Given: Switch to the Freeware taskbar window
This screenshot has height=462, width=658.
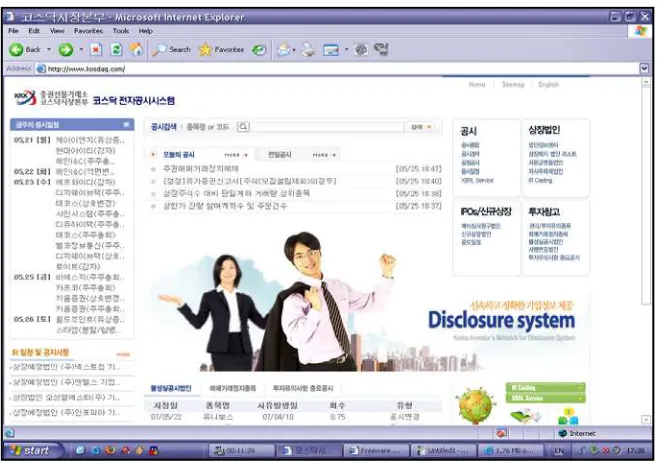Looking at the screenshot, I should tap(376, 451).
